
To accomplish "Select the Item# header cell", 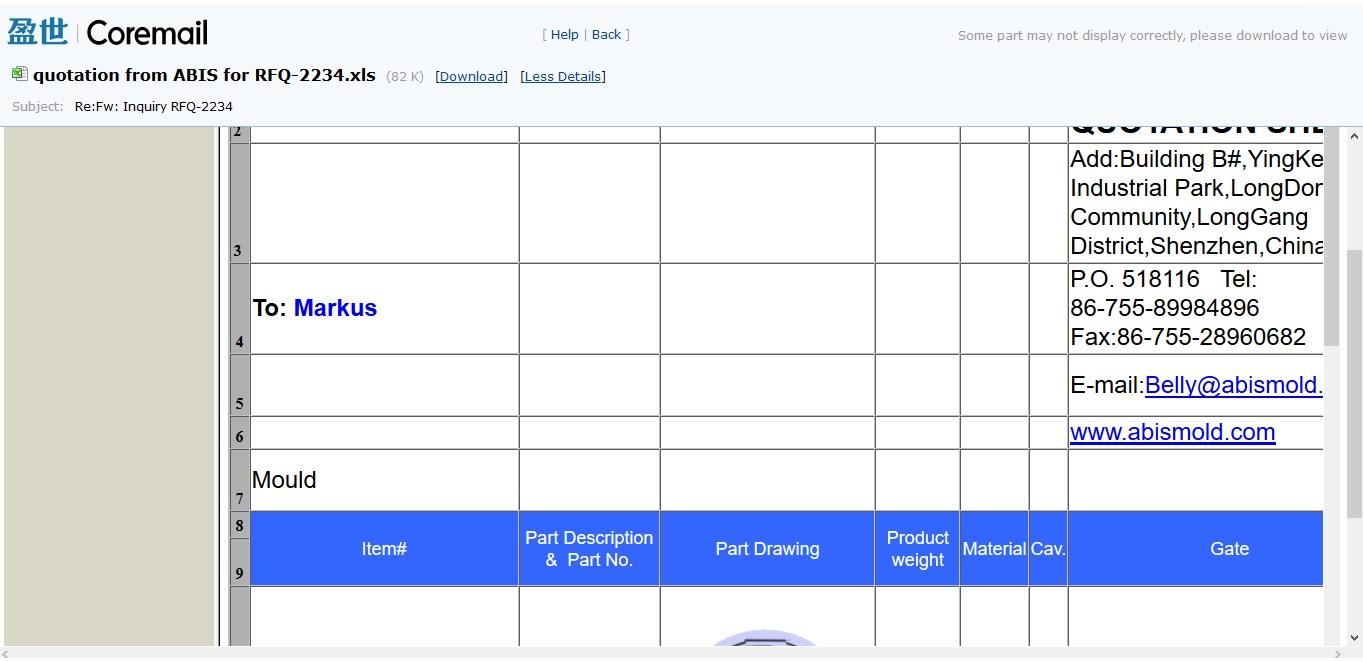I will 384,549.
